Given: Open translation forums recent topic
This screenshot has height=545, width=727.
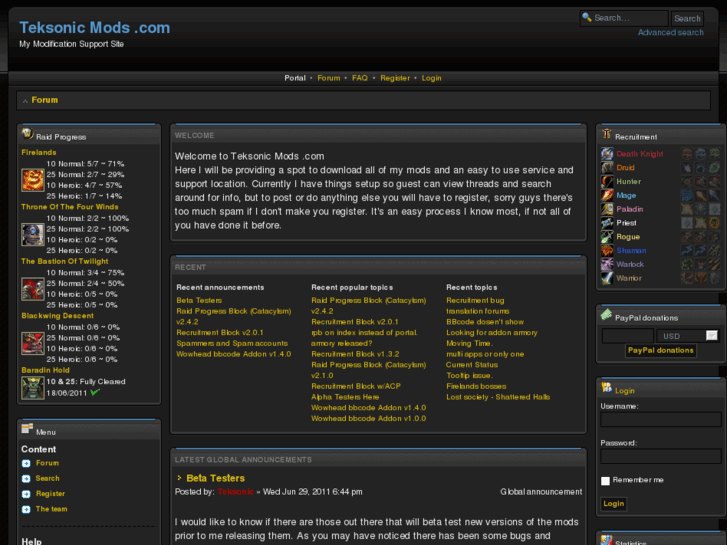Looking at the screenshot, I should [x=478, y=311].
